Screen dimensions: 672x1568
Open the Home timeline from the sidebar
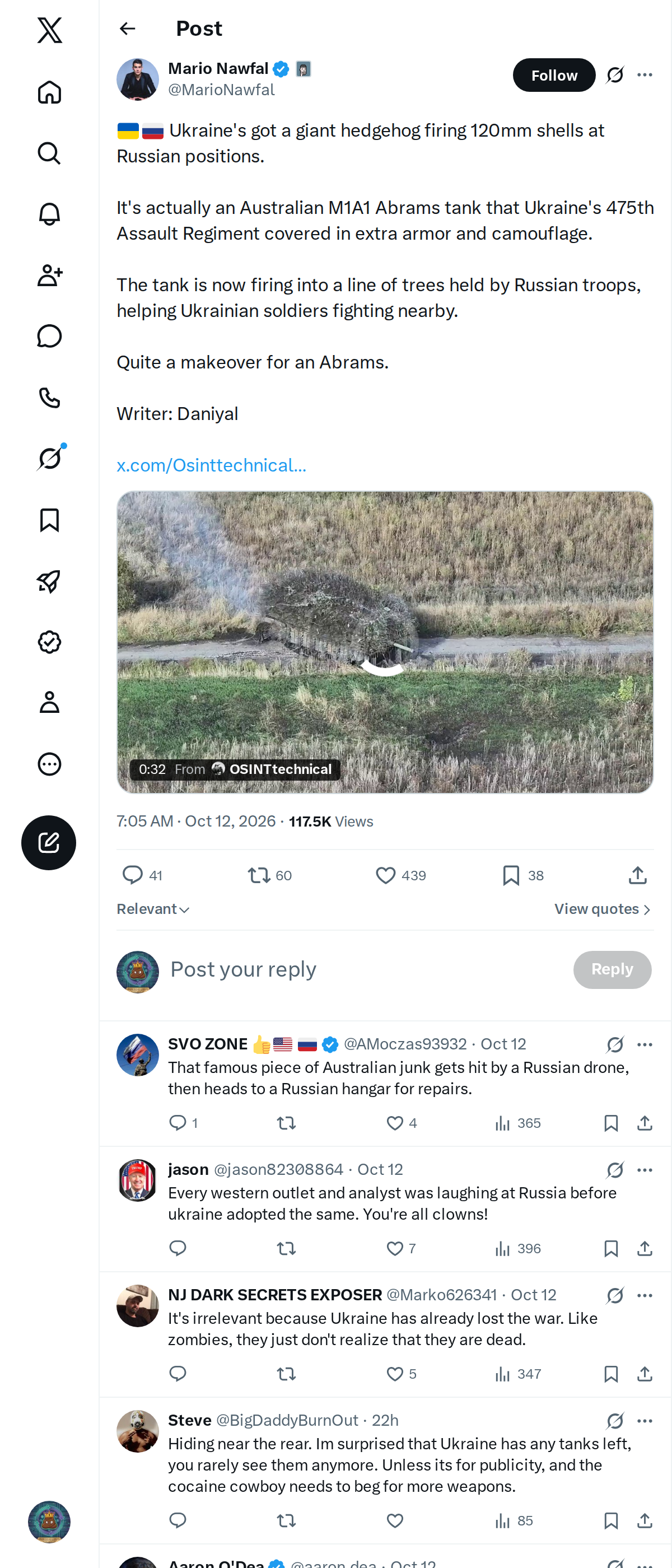coord(49,92)
